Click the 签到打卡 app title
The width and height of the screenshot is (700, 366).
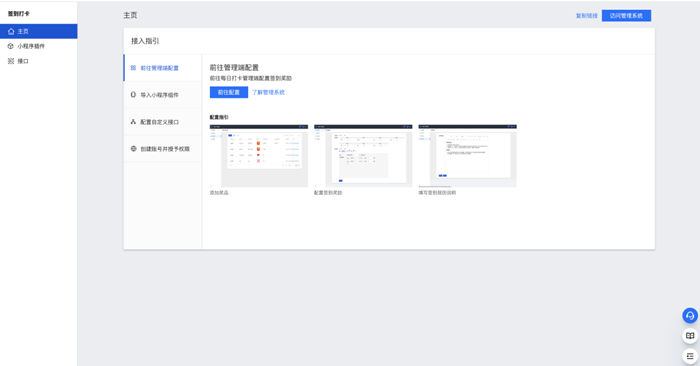click(x=19, y=14)
